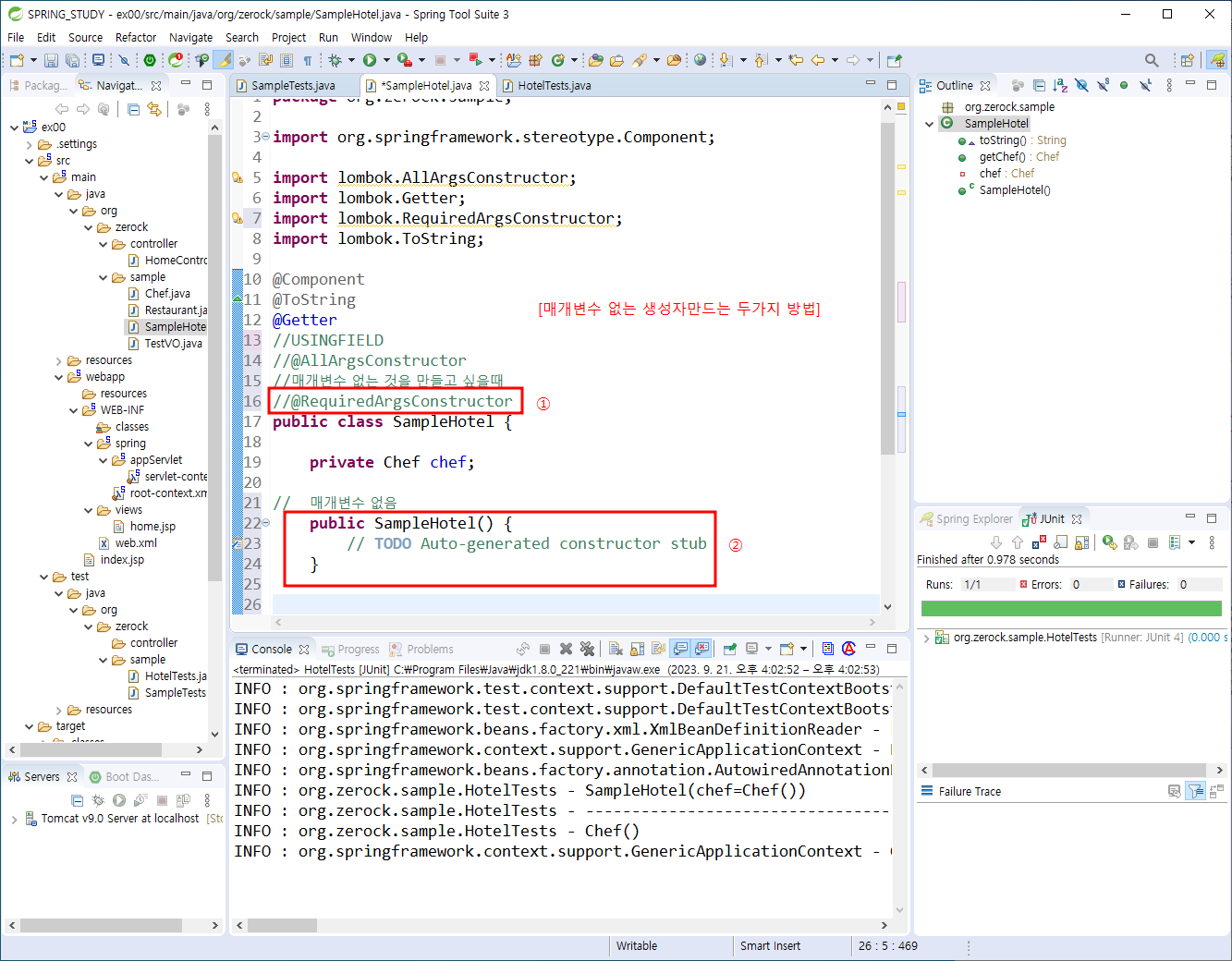Open root-context.xml in the navigator
Viewport: 1232px width, 961px height.
[x=168, y=493]
